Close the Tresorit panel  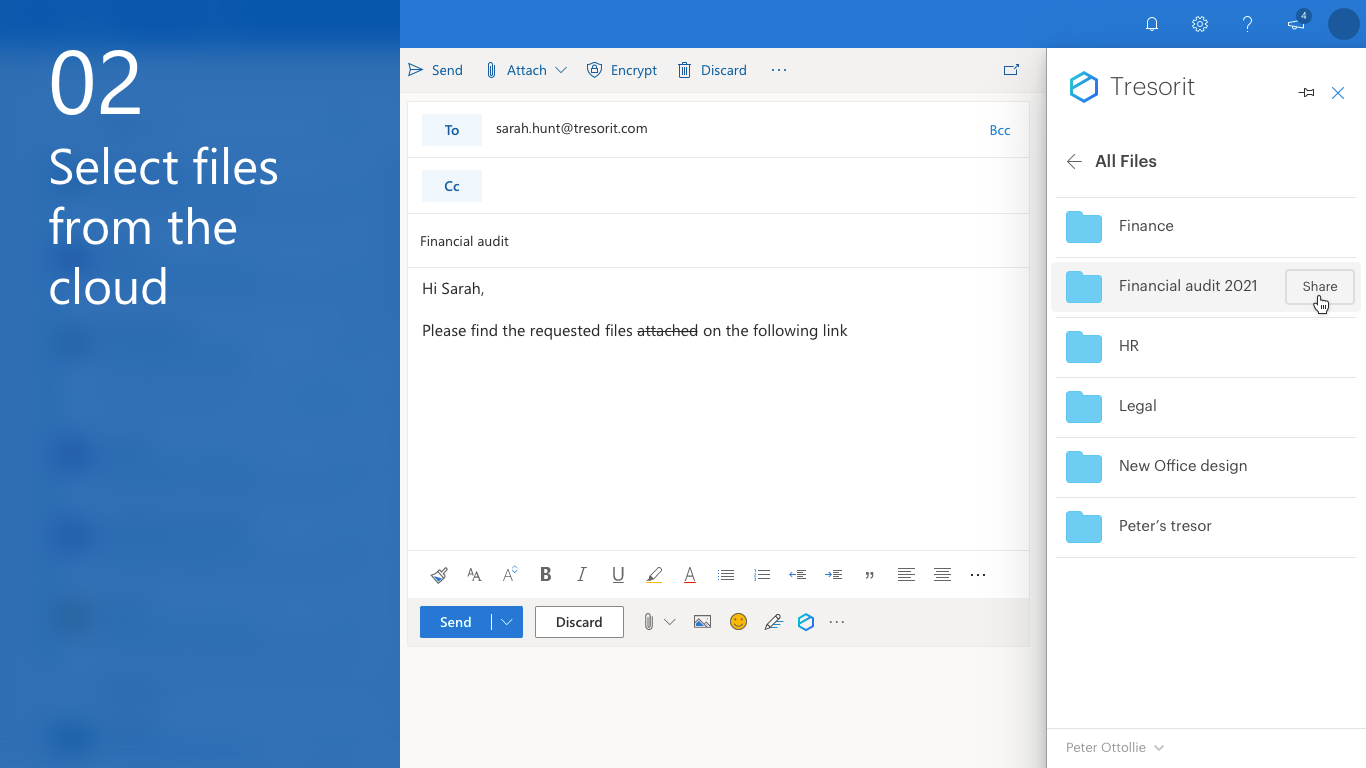tap(1338, 93)
